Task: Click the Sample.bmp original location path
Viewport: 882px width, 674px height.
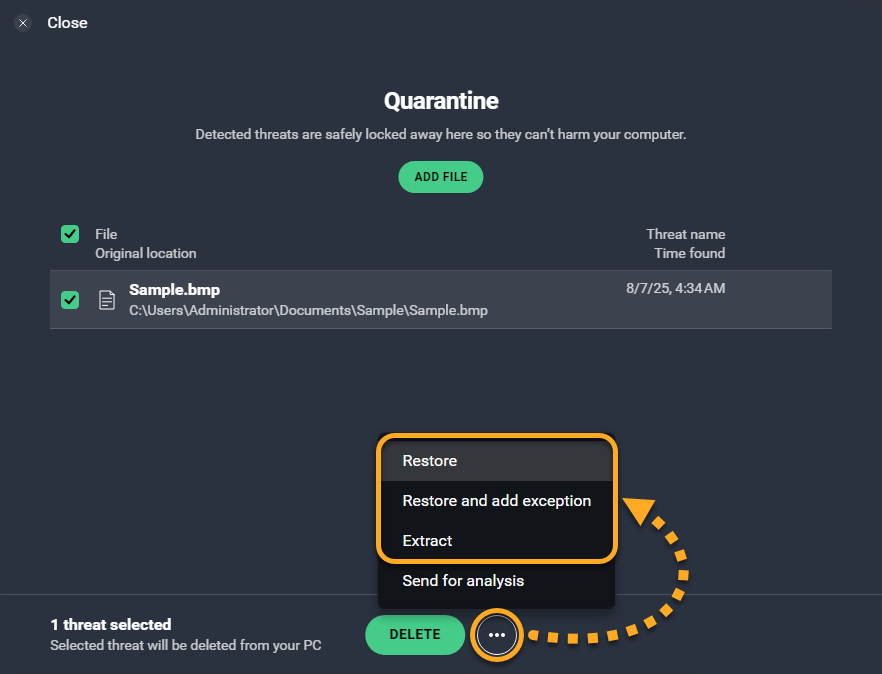Action: click(x=308, y=311)
